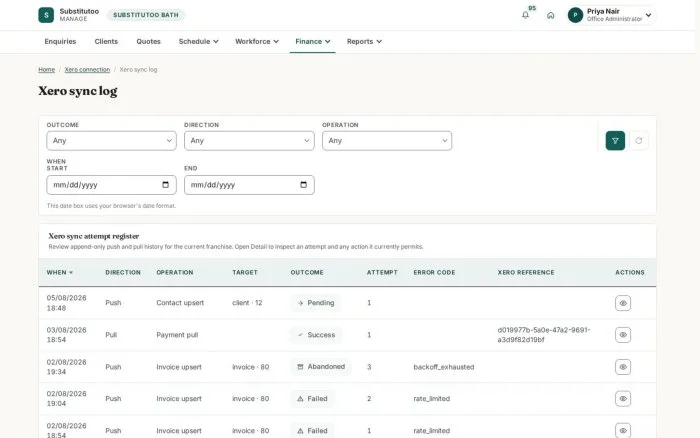Click the Substitutoo Bath franchise badge
This screenshot has height=438, width=700.
pyautogui.click(x=146, y=15)
